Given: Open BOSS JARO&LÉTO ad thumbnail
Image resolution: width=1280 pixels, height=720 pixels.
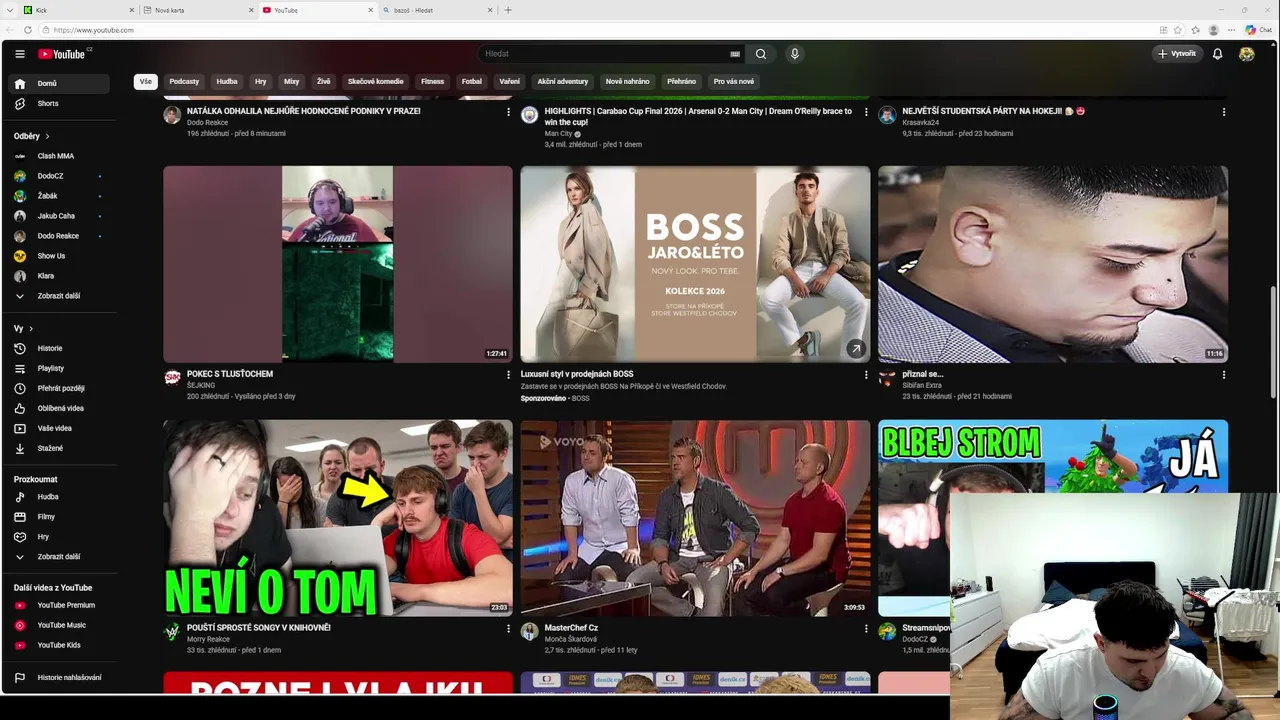Looking at the screenshot, I should click(695, 264).
